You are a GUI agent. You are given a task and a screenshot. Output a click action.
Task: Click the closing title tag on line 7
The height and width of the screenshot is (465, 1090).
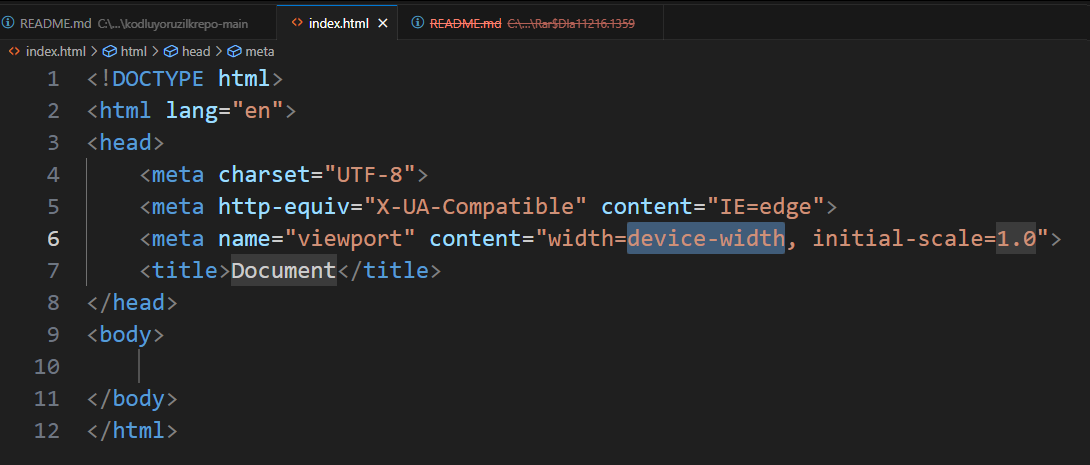[x=389, y=270]
